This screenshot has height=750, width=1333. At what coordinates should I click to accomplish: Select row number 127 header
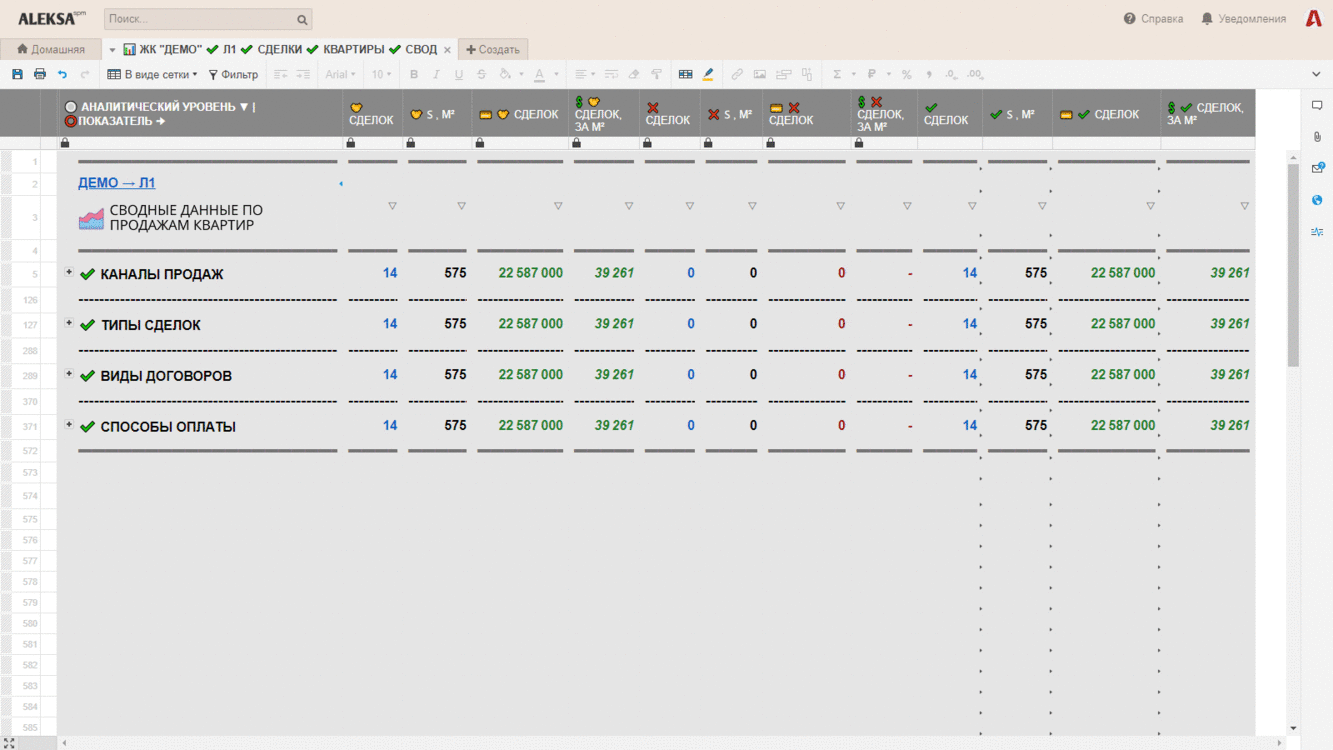[28, 324]
